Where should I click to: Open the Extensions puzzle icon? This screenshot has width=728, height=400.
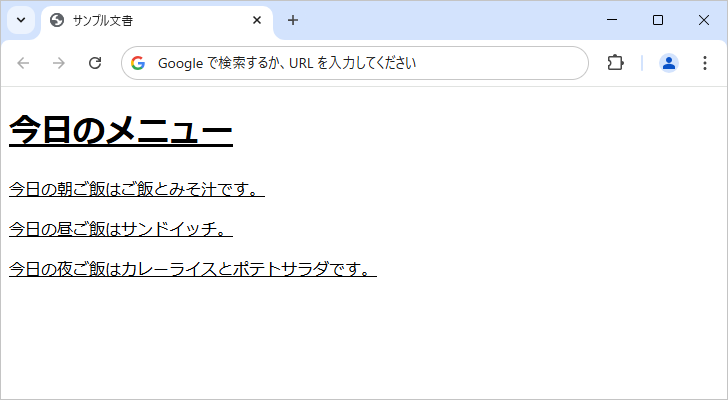tap(615, 63)
